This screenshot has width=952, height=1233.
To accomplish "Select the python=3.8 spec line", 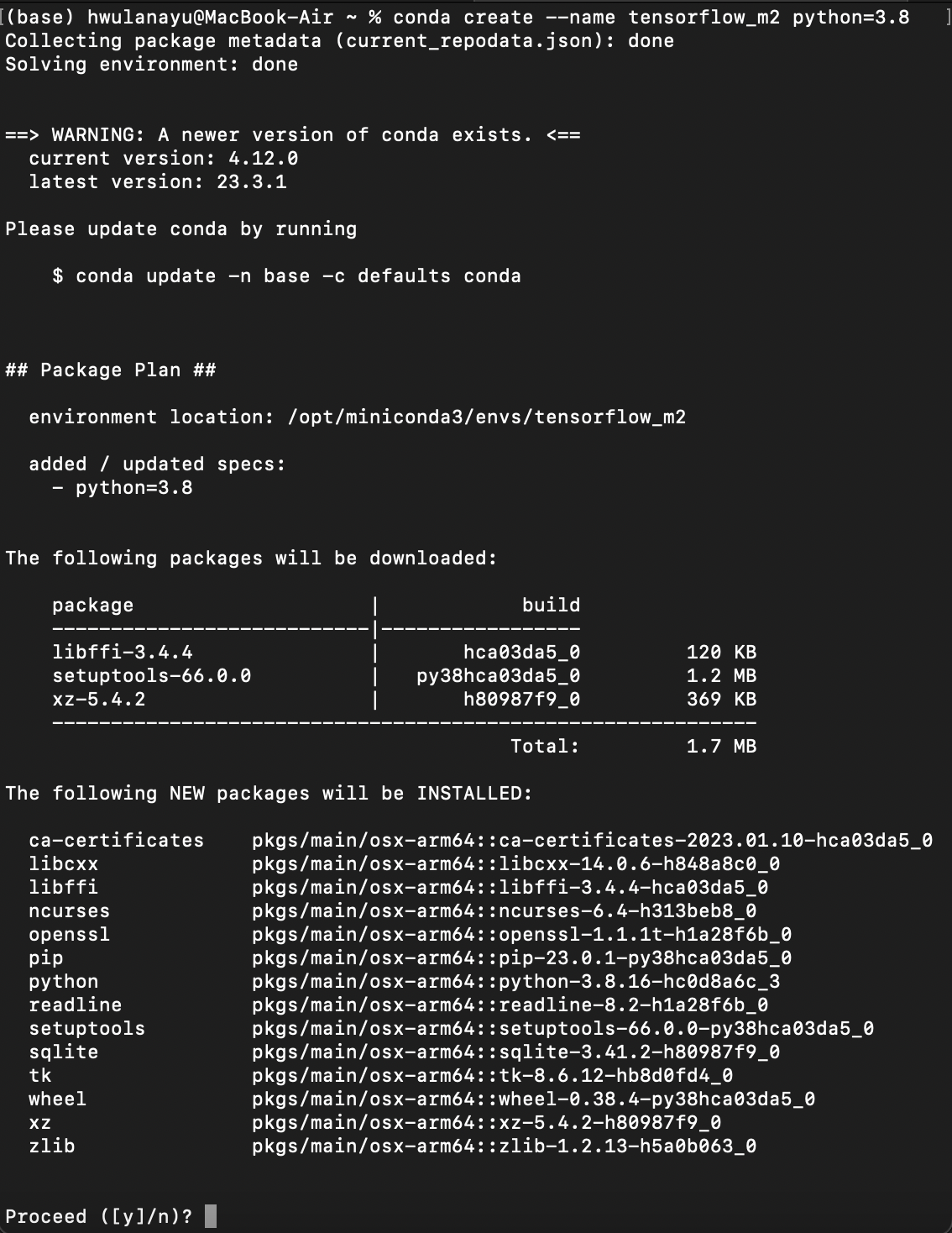I will (x=123, y=487).
